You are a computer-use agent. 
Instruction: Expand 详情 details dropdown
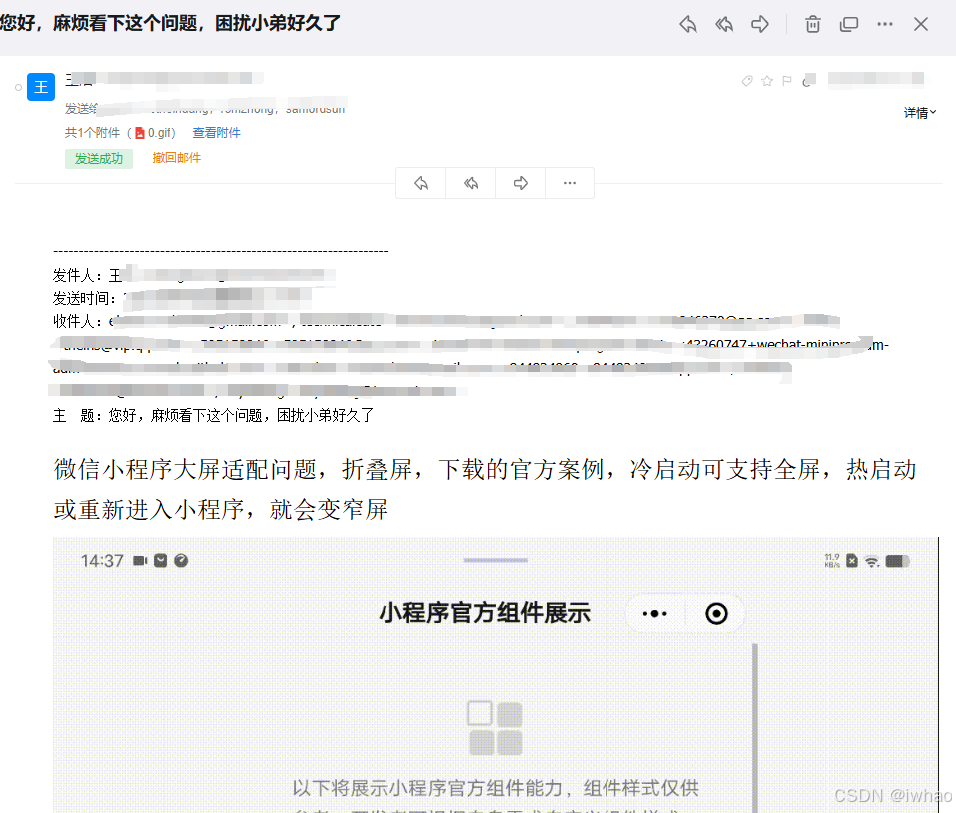[919, 112]
